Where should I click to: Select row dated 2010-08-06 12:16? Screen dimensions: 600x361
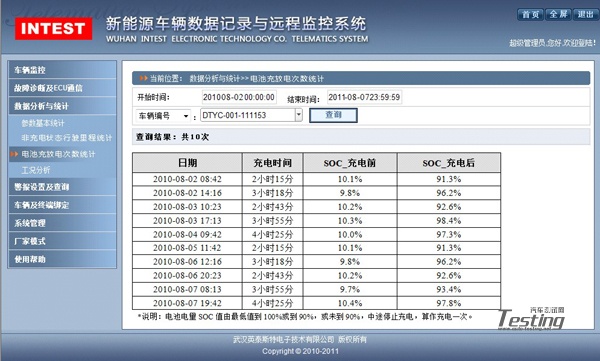(316, 261)
